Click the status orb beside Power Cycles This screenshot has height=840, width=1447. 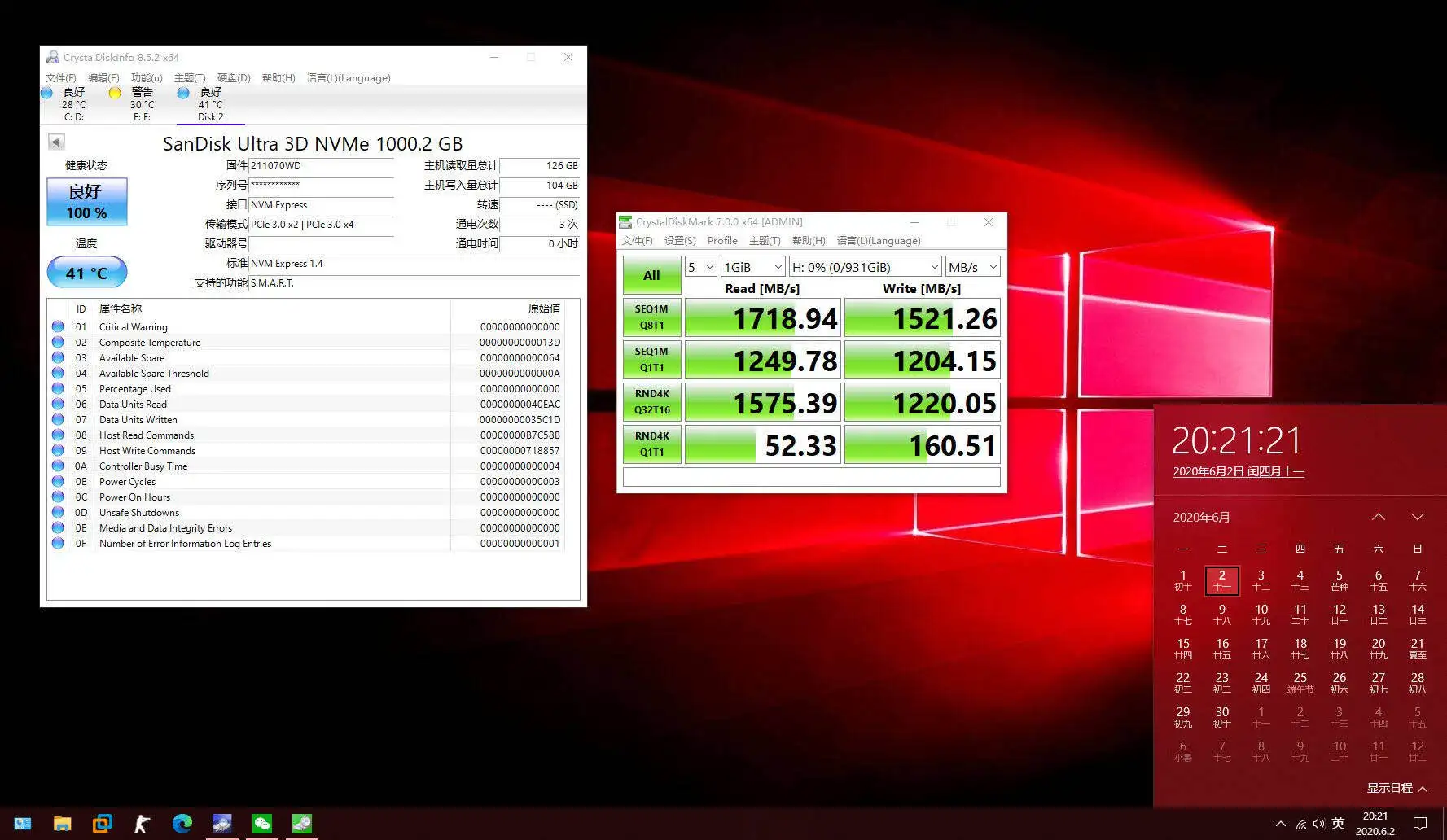(58, 481)
